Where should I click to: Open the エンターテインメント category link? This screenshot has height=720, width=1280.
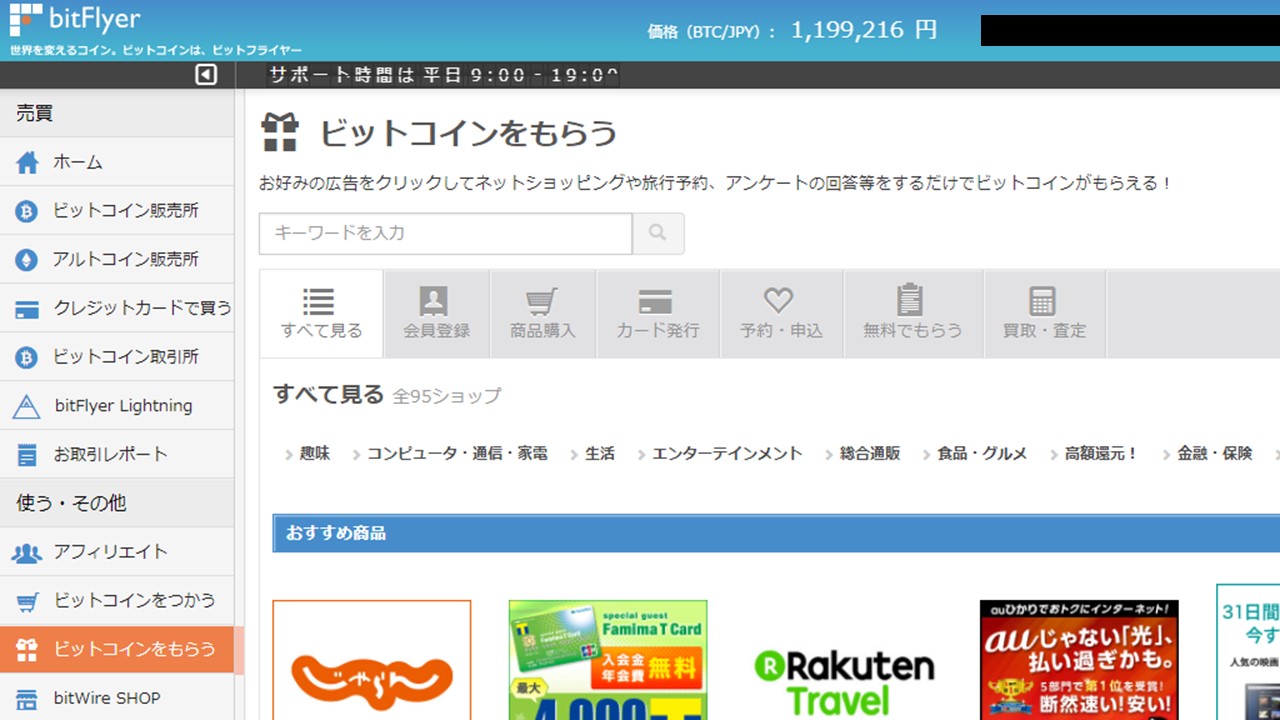click(x=726, y=452)
